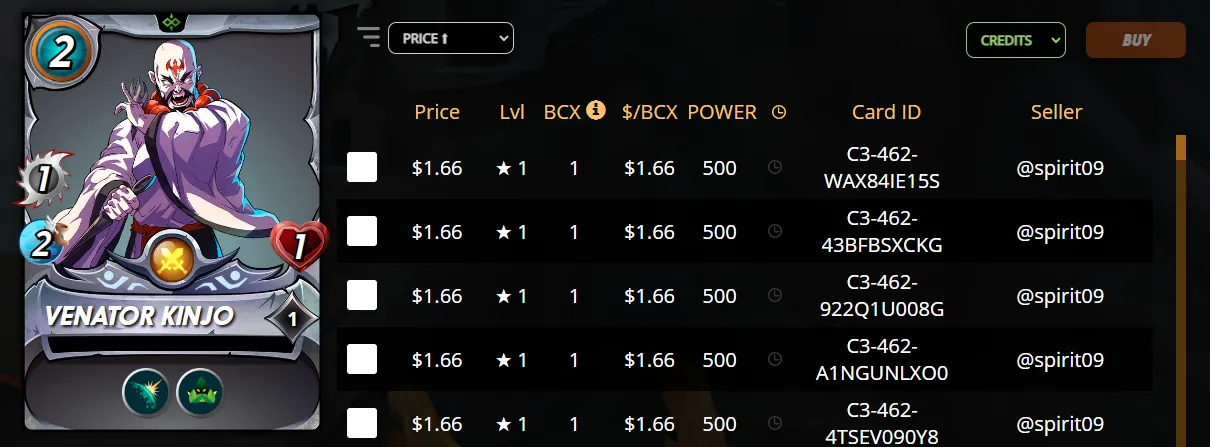The image size is (1210, 447).
Task: Open the PRICE sort dropdown
Action: pos(450,39)
